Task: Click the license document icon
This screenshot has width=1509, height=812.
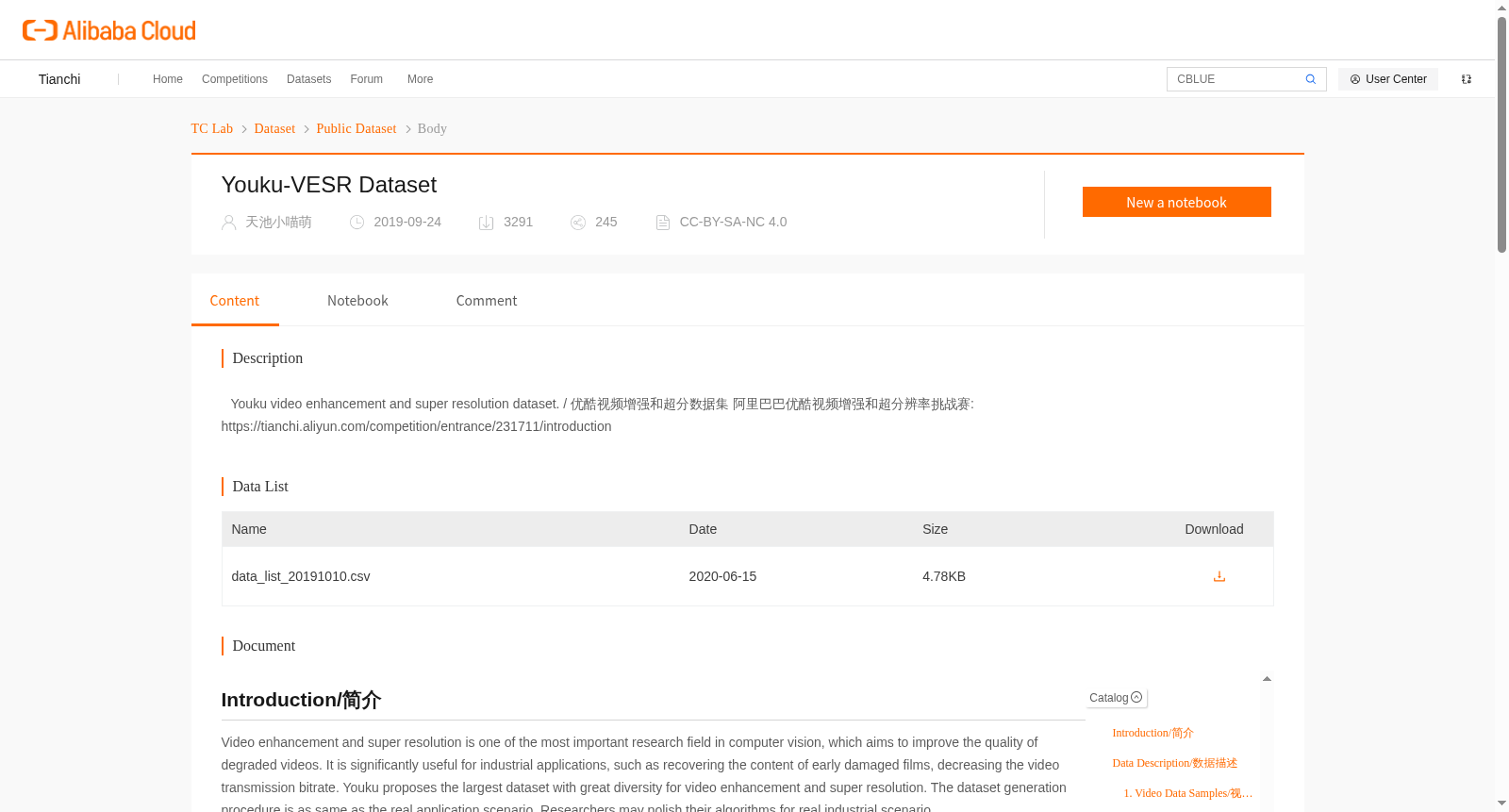Action: (x=663, y=223)
